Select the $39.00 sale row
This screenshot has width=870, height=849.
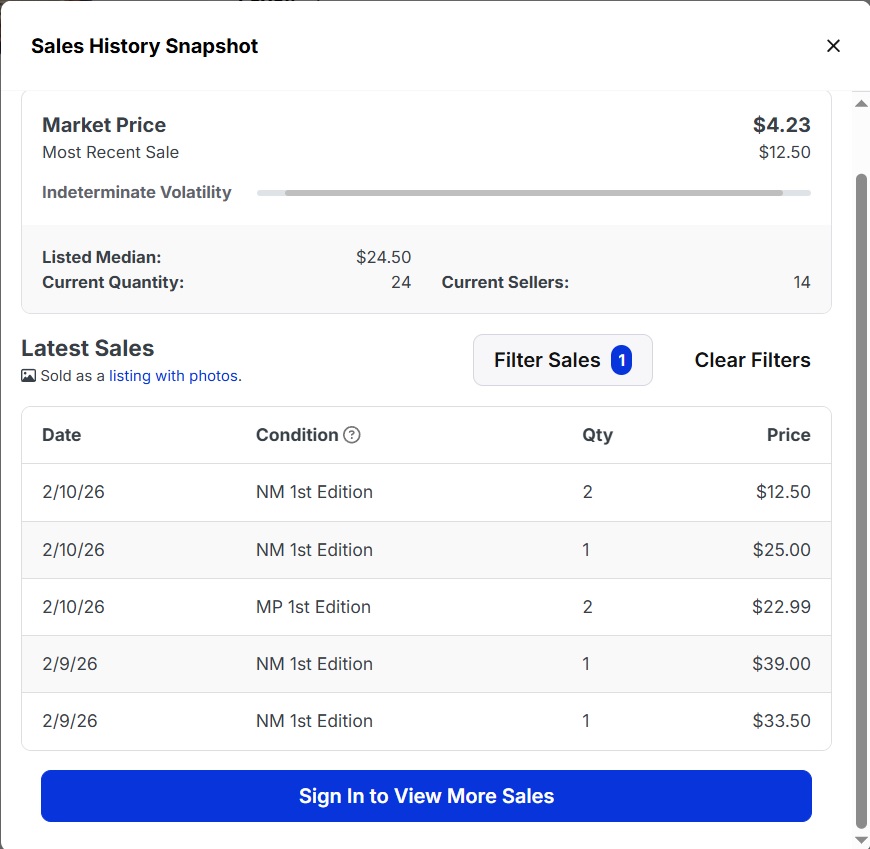[x=426, y=664]
